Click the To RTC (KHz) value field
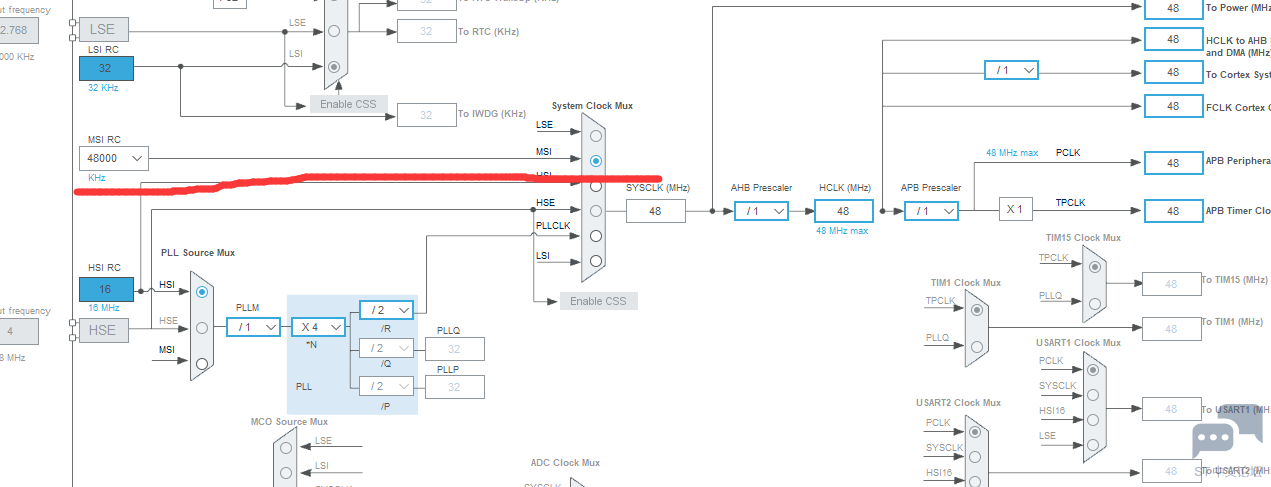This screenshot has height=487, width=1271. (x=426, y=31)
